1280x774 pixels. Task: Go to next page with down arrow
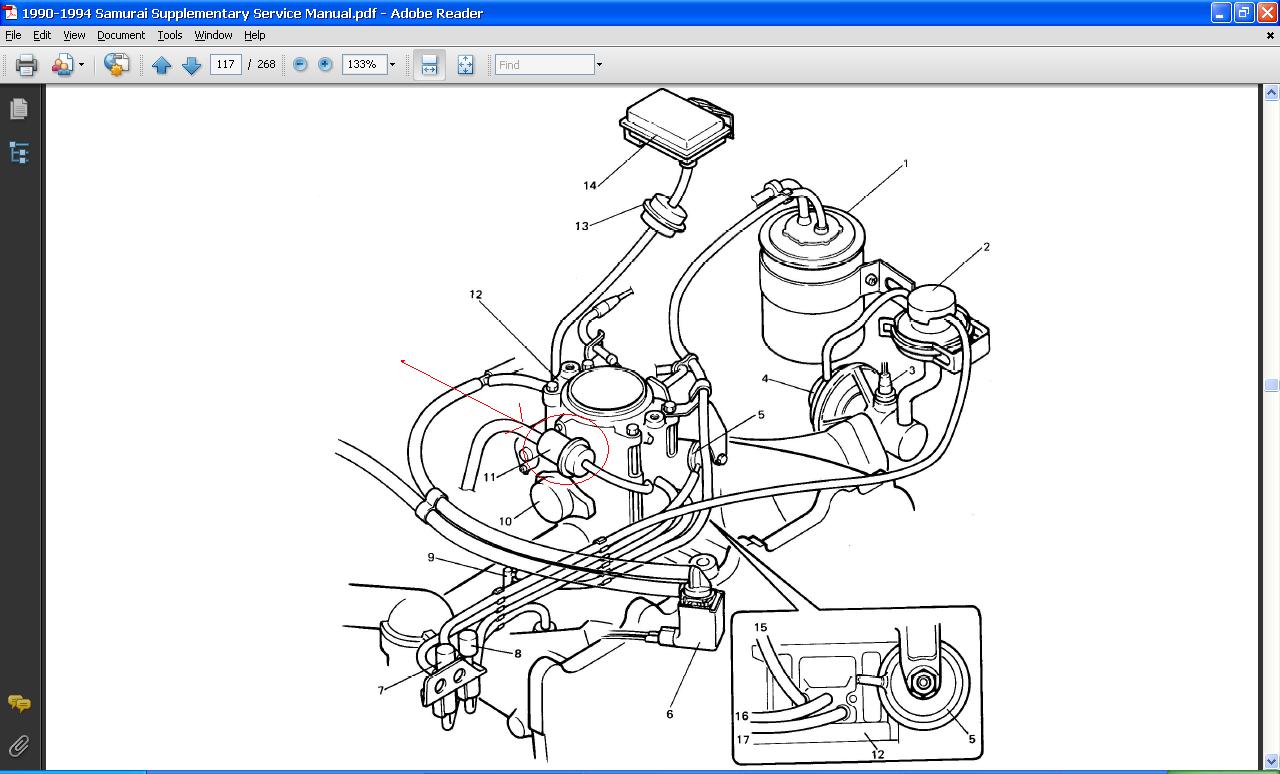coord(191,65)
